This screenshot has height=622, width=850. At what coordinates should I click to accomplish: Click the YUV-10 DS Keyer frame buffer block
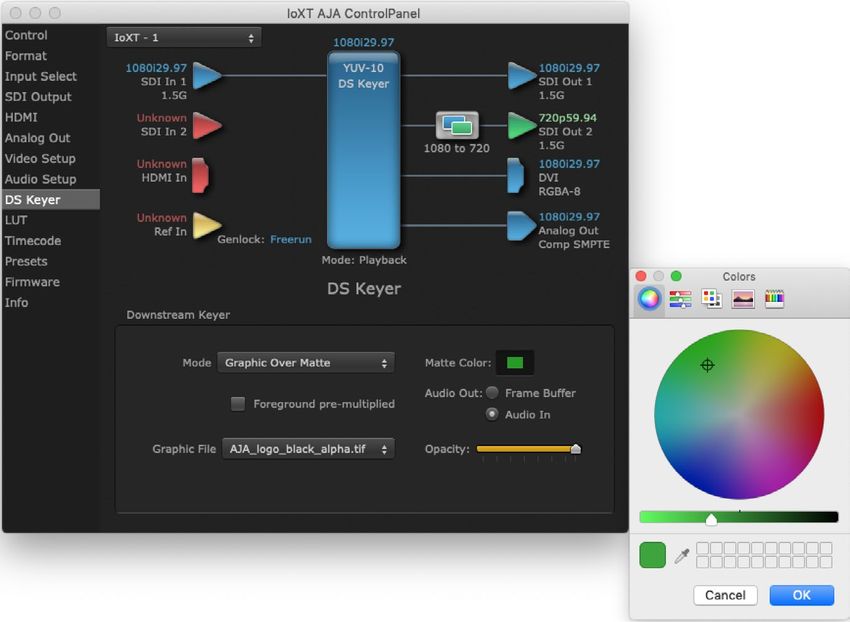click(364, 150)
